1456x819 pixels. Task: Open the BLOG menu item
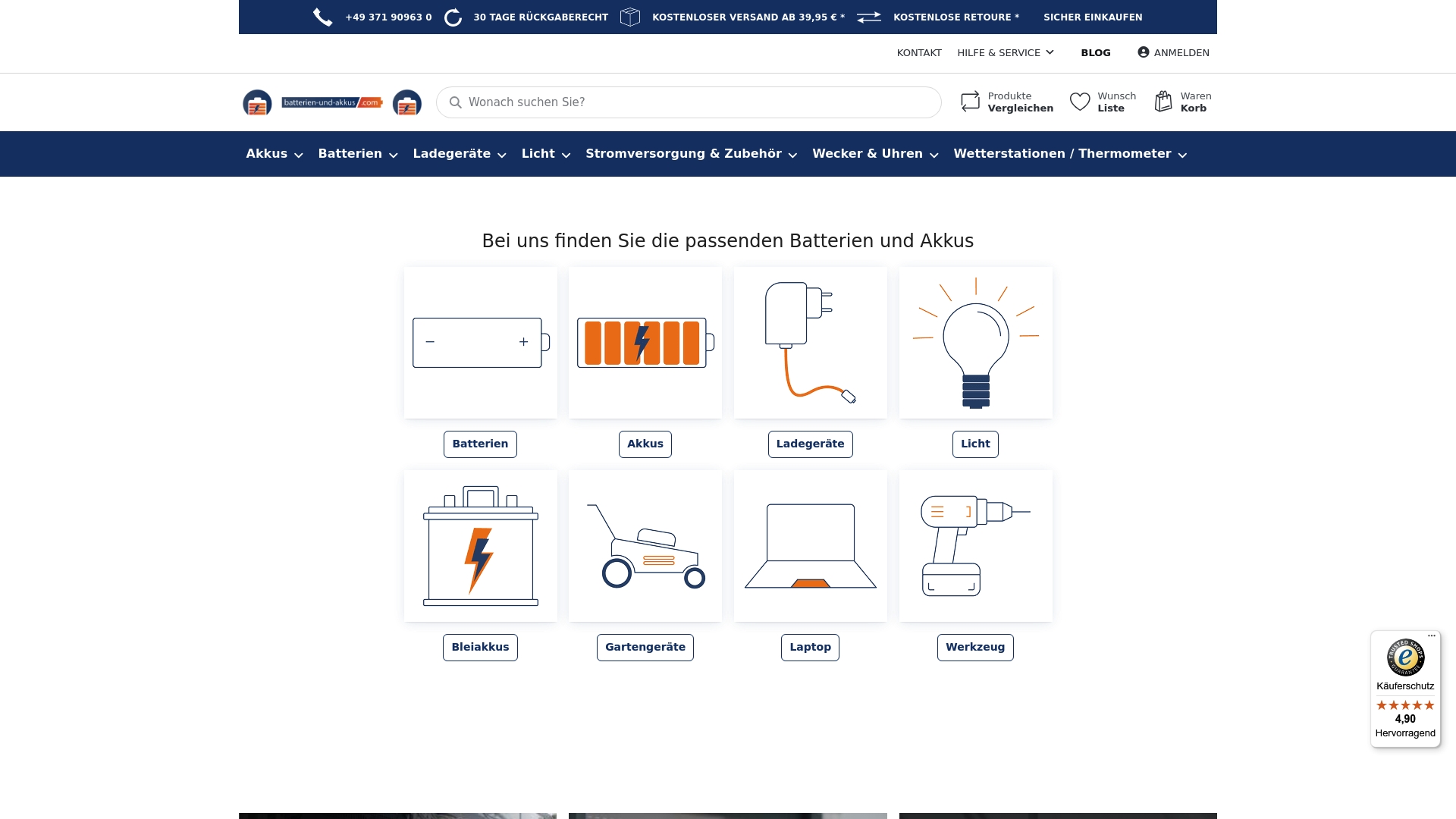(x=1096, y=52)
